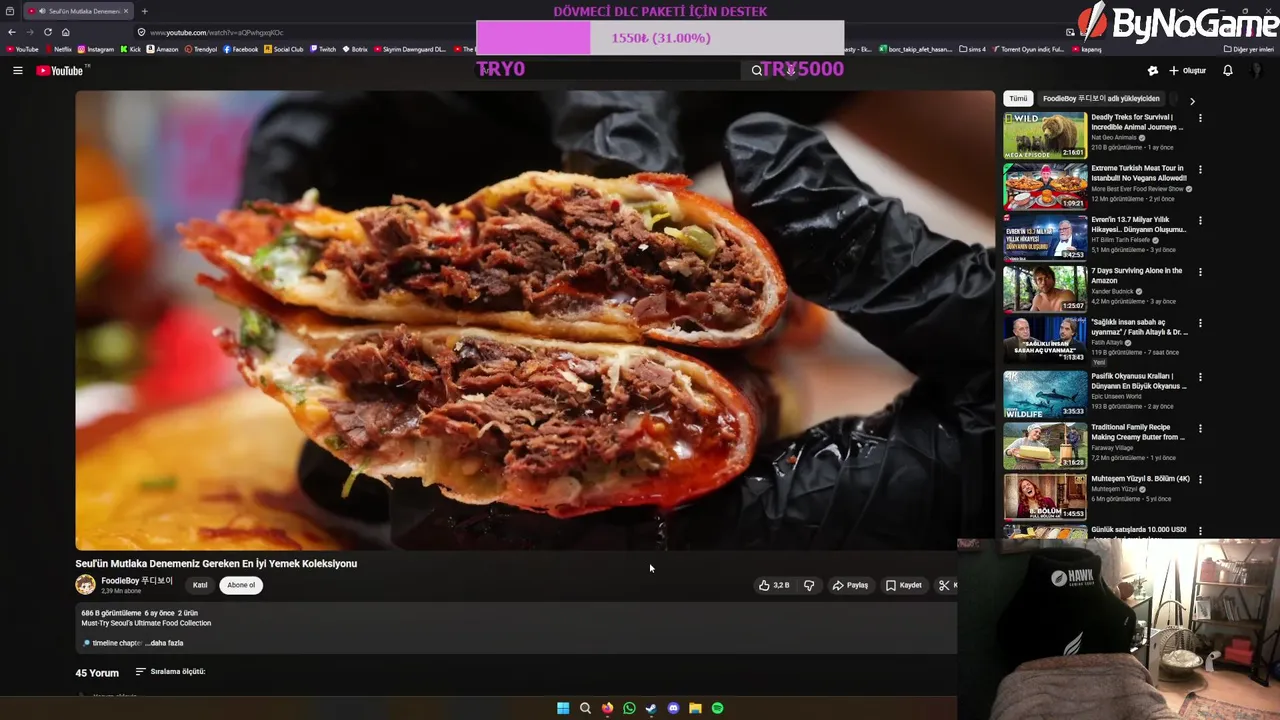Click the YouTube search magnifier icon
Viewport: 1280px width, 720px height.
coord(757,71)
